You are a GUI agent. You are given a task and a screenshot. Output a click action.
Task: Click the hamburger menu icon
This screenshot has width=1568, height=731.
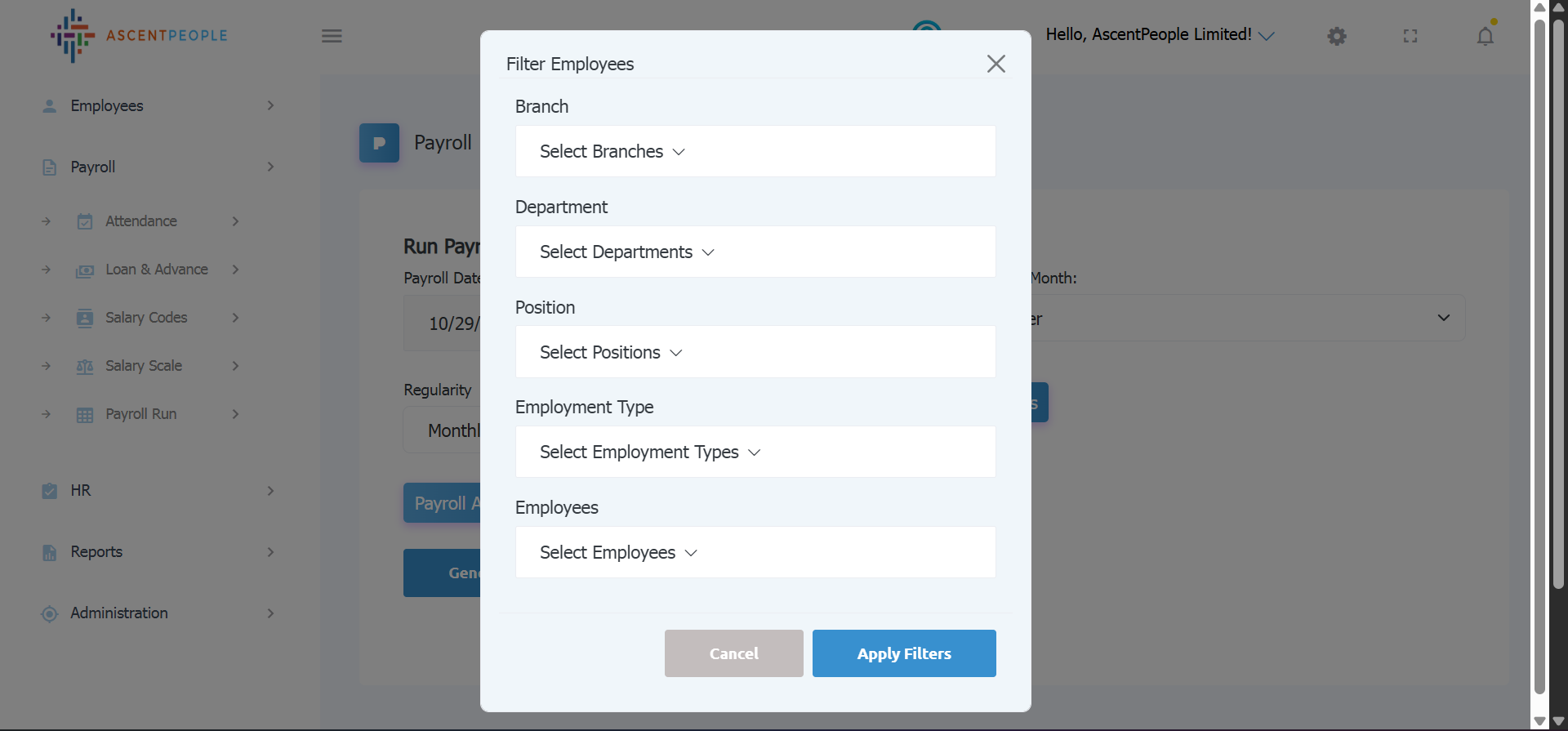coord(332,36)
